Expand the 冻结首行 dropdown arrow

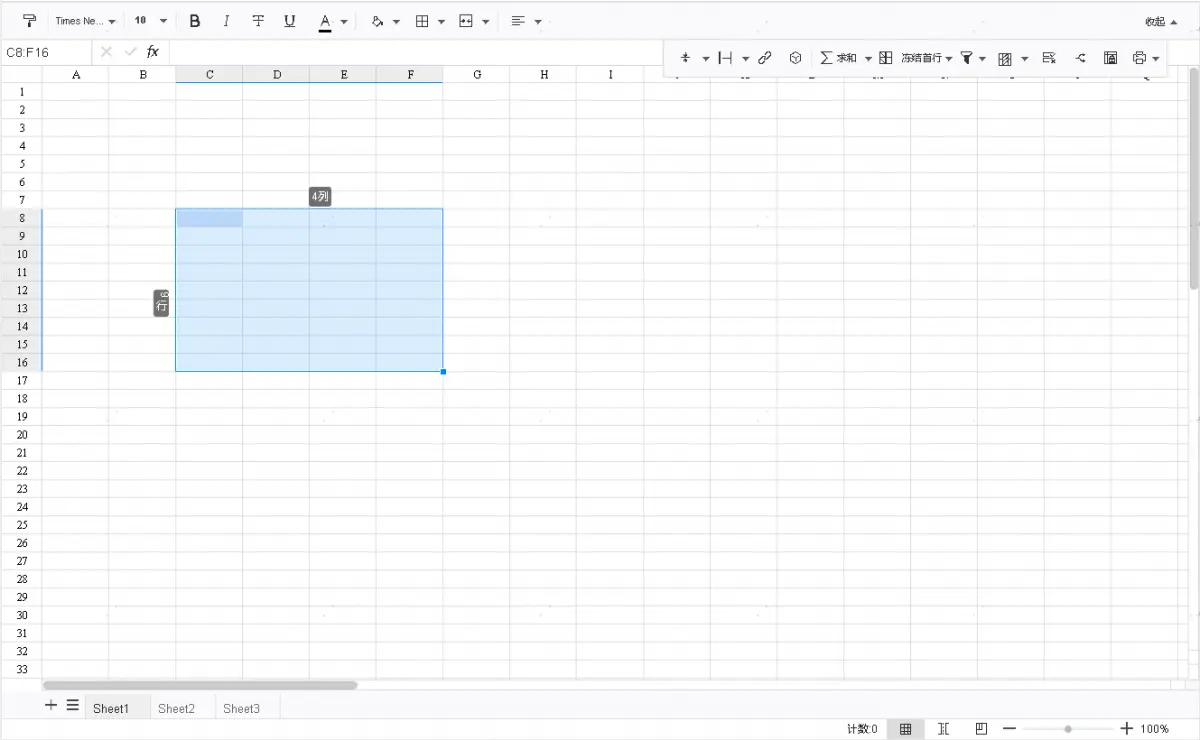(949, 58)
